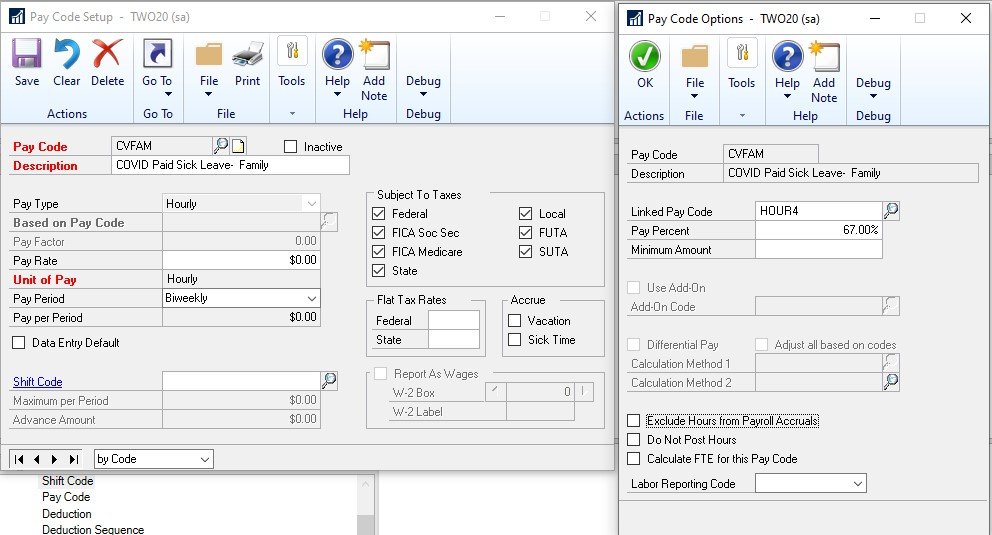
Task: Check Calculate FTE for this Pay Code
Action: (x=633, y=458)
